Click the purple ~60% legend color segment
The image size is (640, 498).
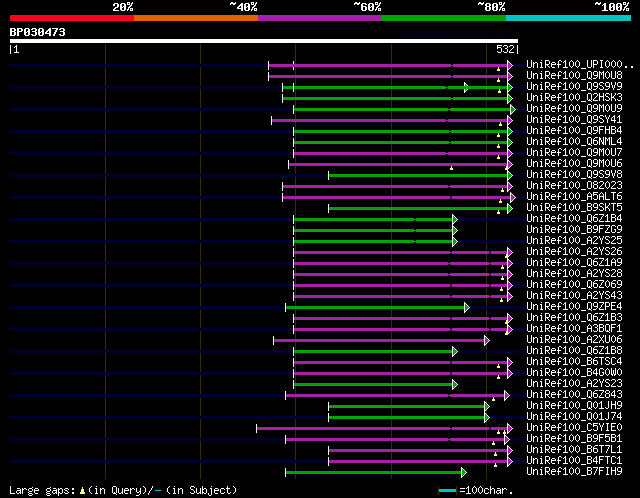(320, 18)
